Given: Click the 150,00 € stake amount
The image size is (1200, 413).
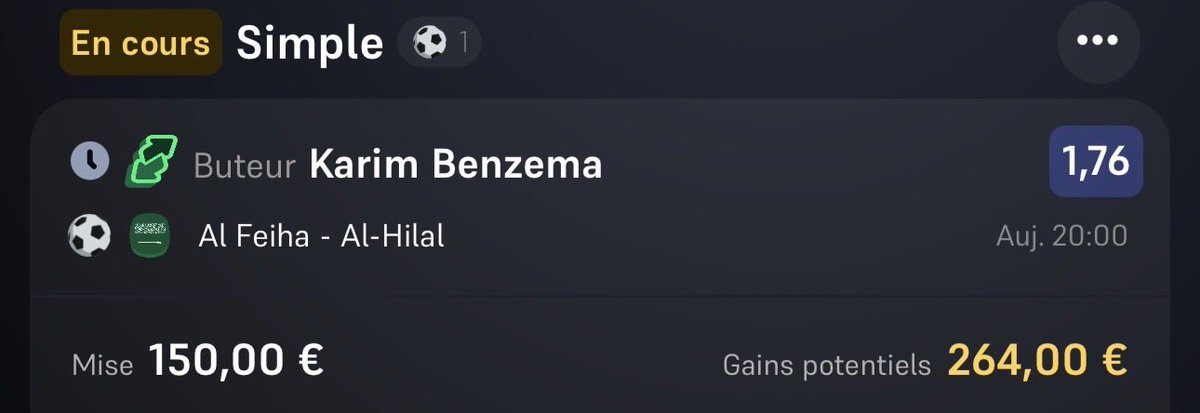Looking at the screenshot, I should pyautogui.click(x=236, y=361).
